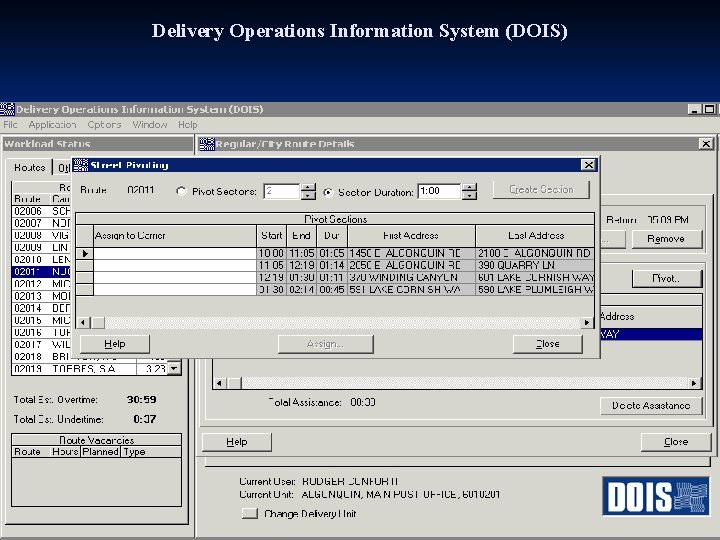The width and height of the screenshot is (720, 540).
Task: Select route 02012 in Workload Status list
Action: tap(41, 284)
